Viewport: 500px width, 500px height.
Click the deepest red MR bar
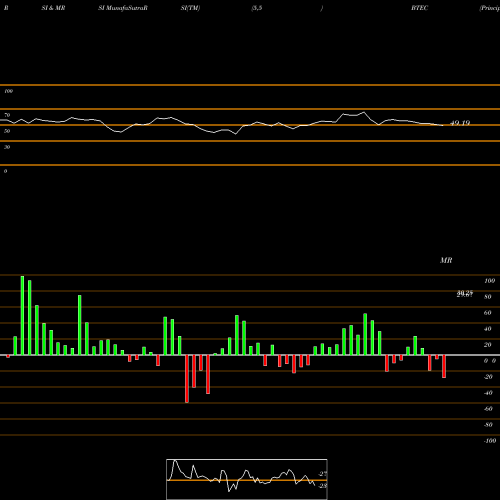tap(187, 379)
